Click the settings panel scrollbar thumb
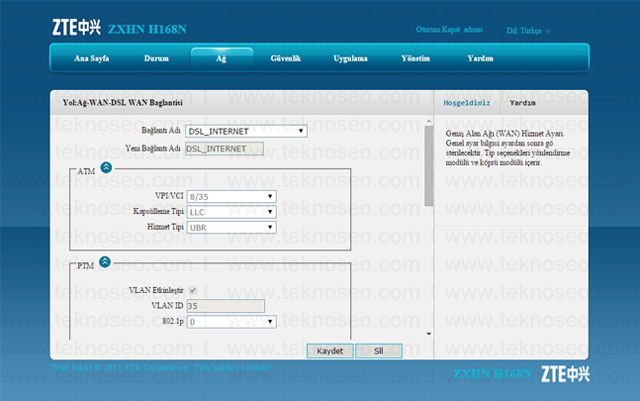This screenshot has width=640, height=401. coord(429,166)
